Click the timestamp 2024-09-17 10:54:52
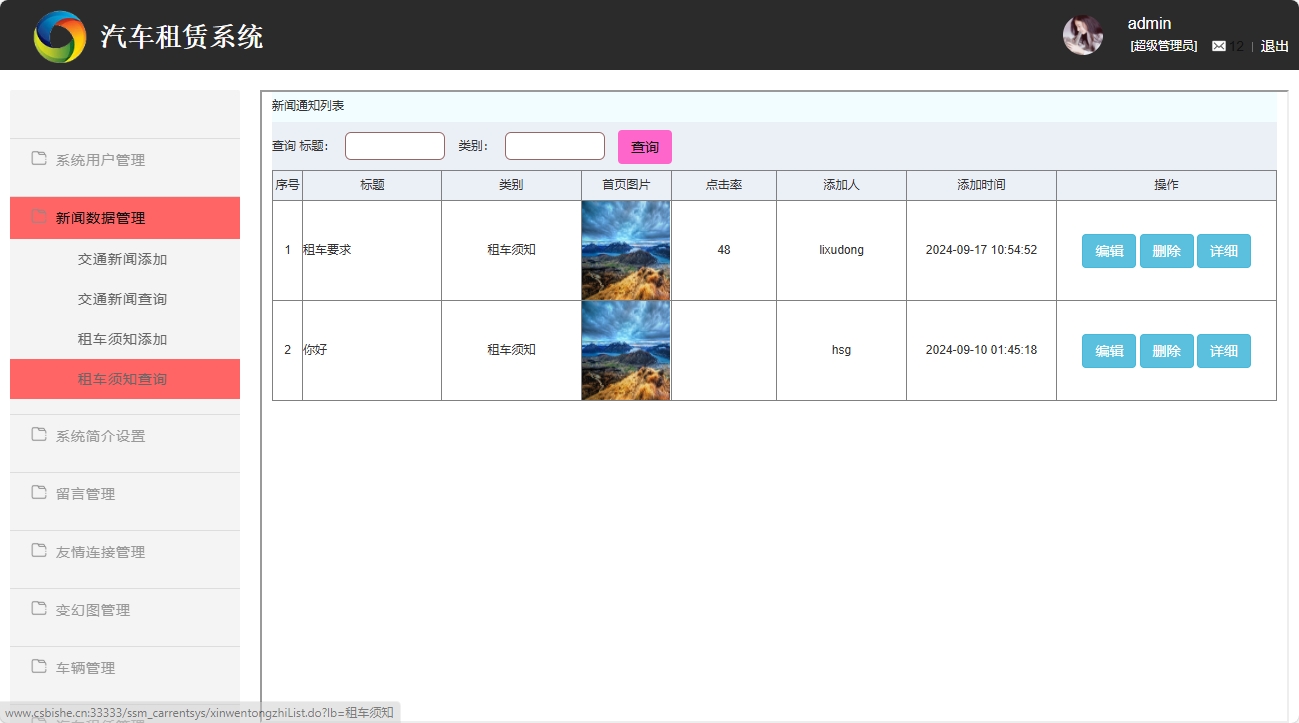The image size is (1299, 723). [981, 250]
